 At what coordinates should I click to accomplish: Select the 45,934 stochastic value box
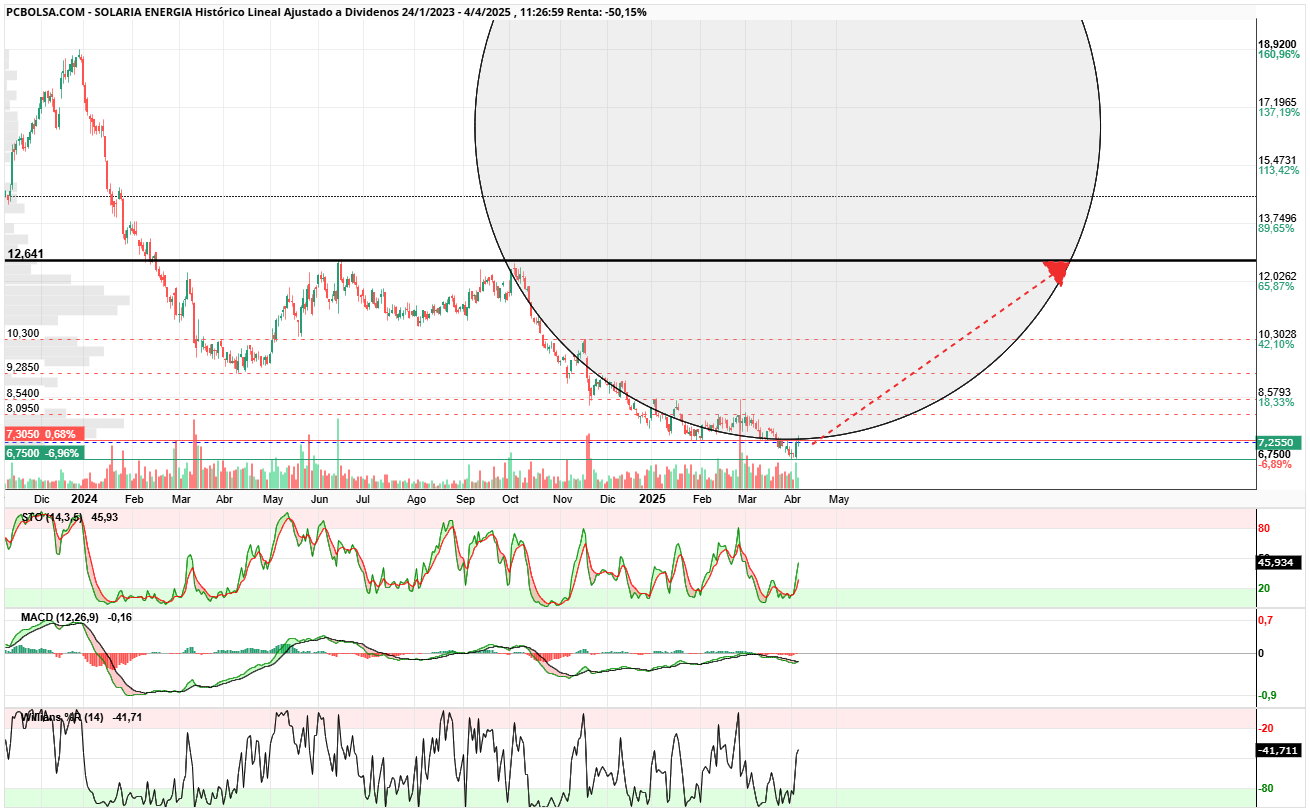point(1277,562)
